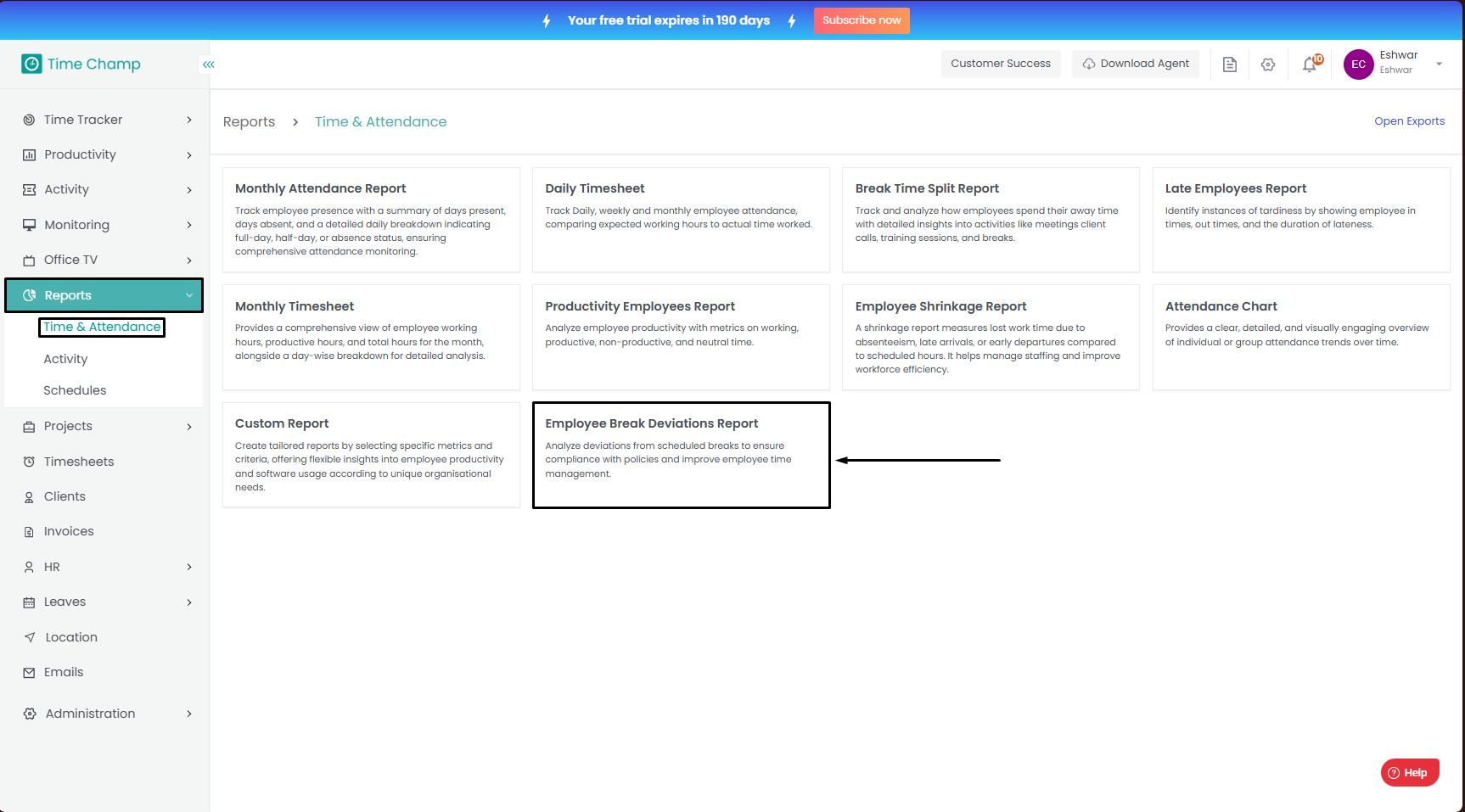Click the Subscribe now button
The width and height of the screenshot is (1465, 812).
(862, 20)
